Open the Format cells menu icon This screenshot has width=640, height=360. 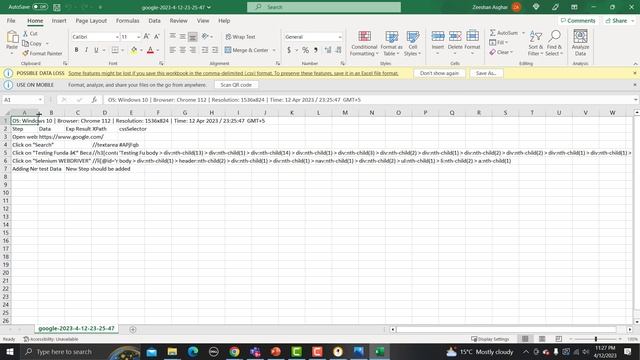[472, 37]
